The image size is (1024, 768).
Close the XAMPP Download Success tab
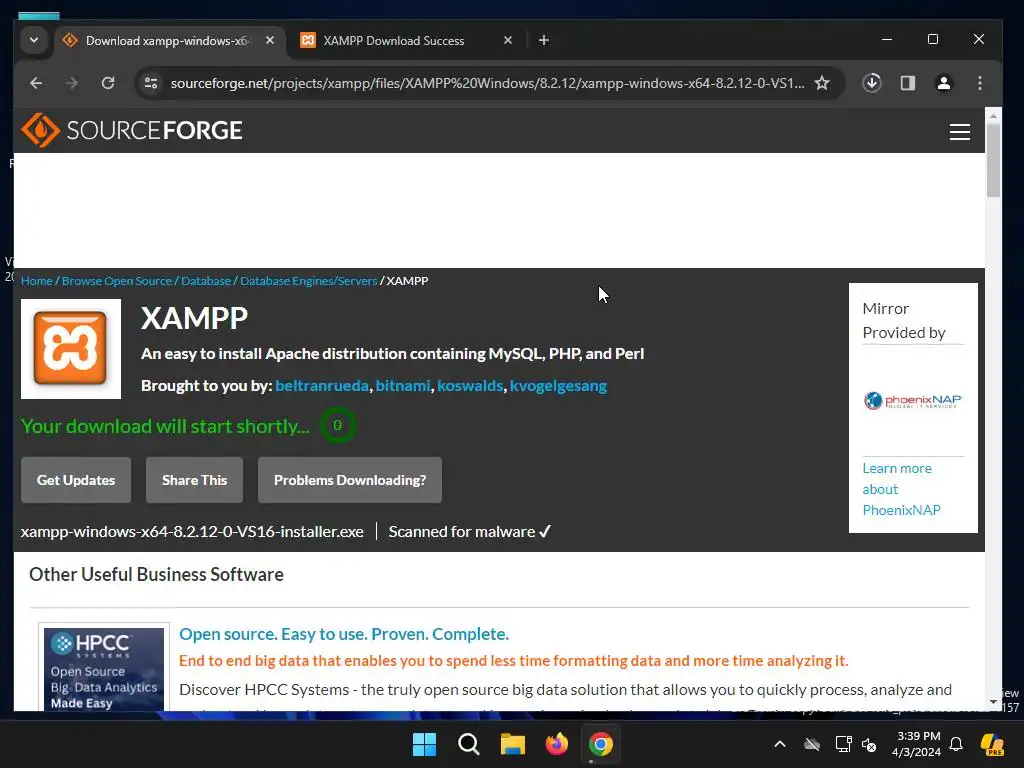tap(507, 40)
